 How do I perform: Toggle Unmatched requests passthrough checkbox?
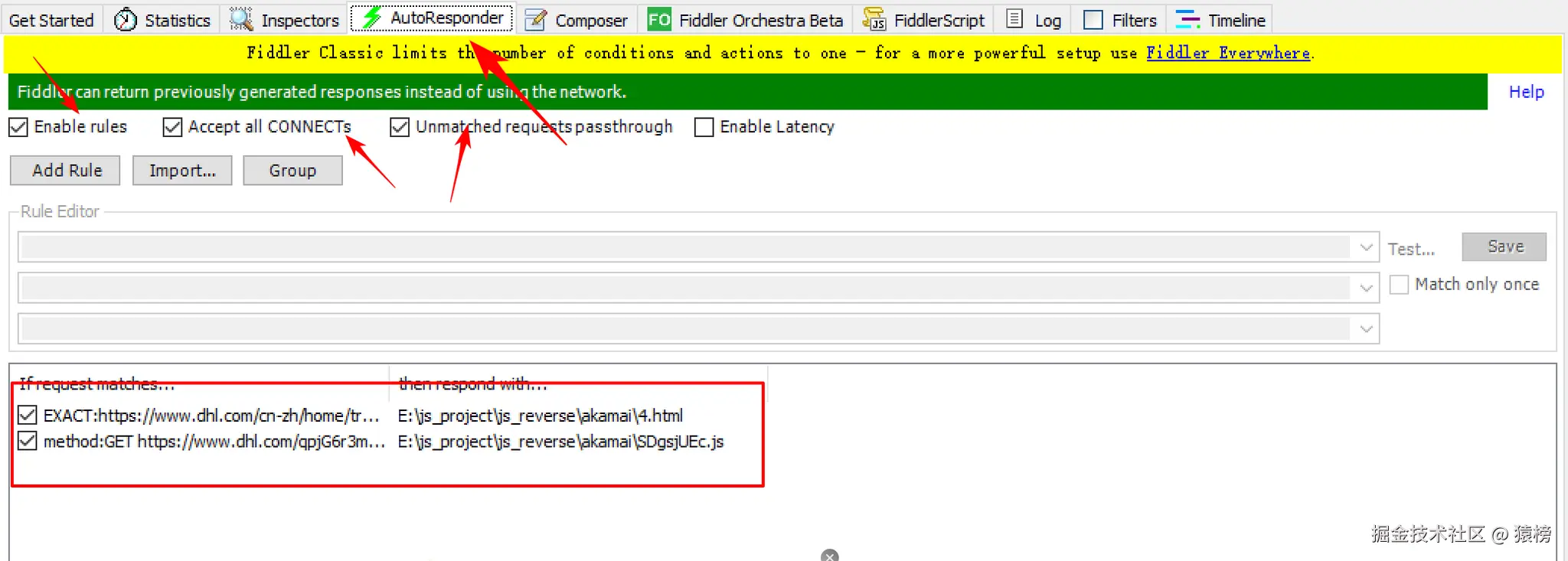click(x=399, y=127)
